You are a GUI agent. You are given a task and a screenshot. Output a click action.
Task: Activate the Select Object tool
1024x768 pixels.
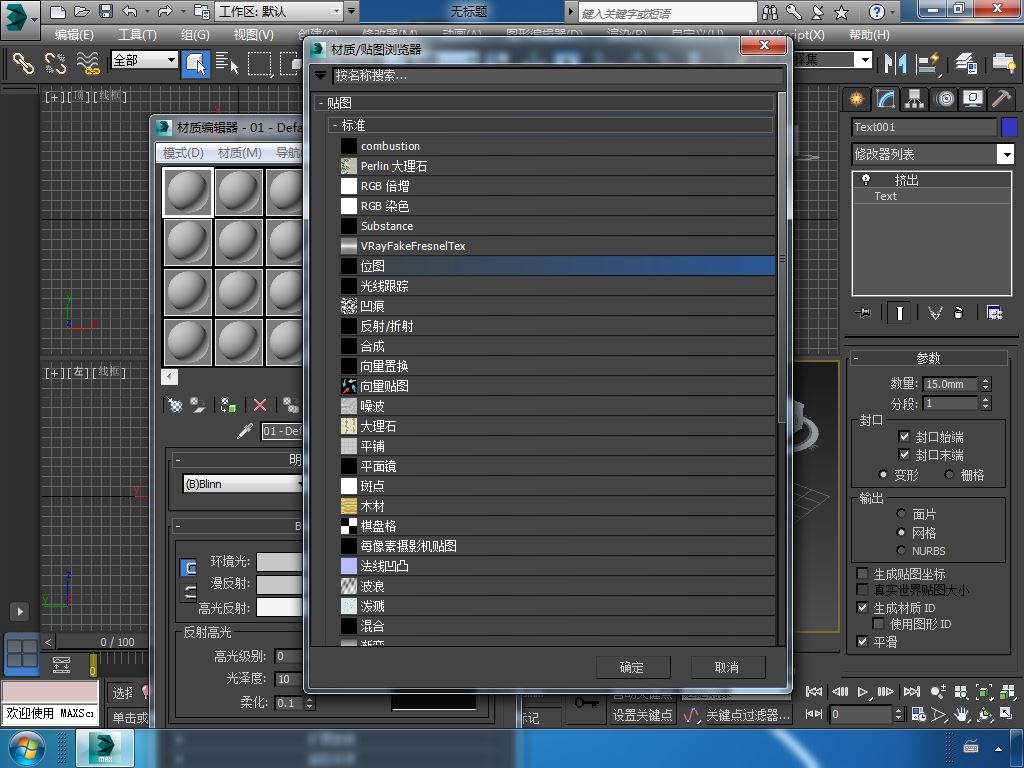point(196,63)
